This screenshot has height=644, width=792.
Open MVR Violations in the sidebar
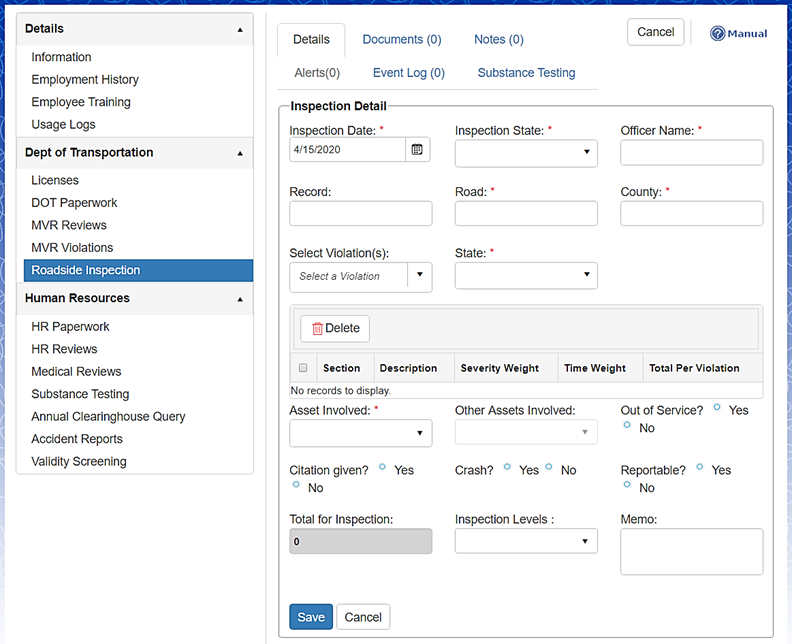(72, 248)
